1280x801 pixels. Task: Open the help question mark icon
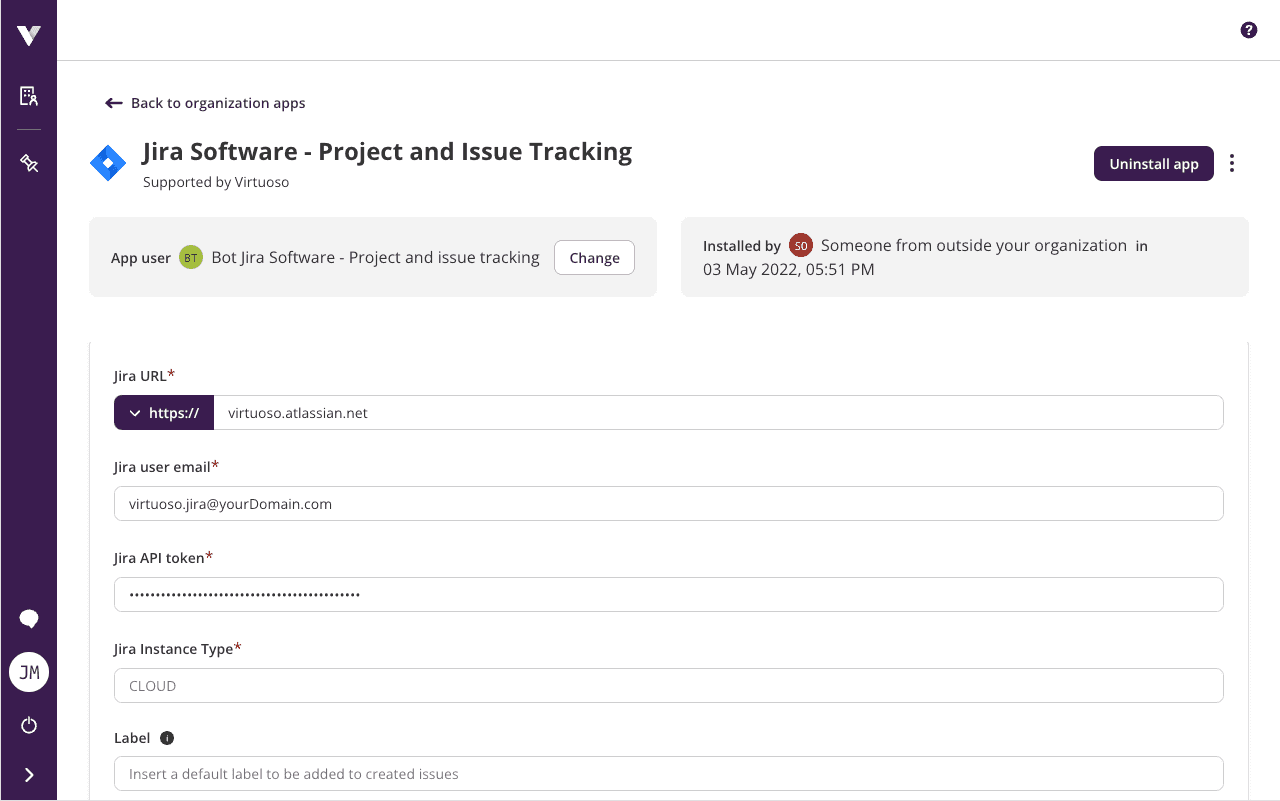(1248, 30)
